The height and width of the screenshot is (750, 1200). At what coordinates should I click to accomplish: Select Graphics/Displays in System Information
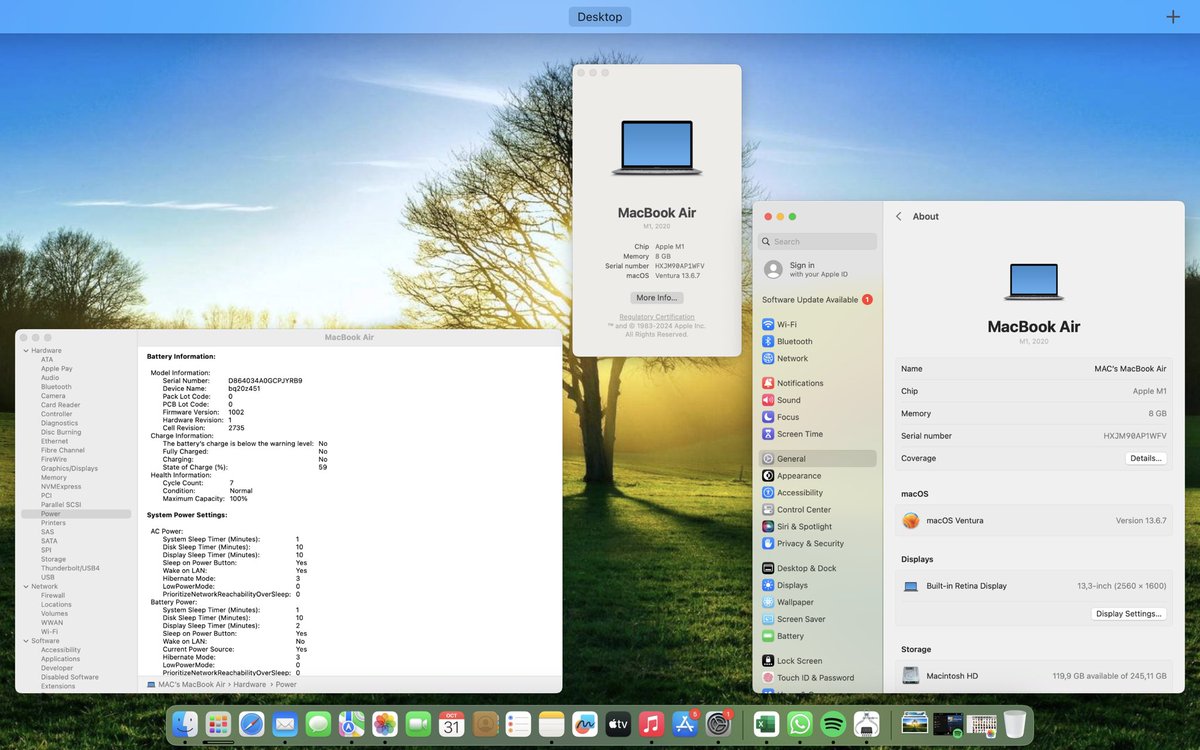tap(69, 468)
